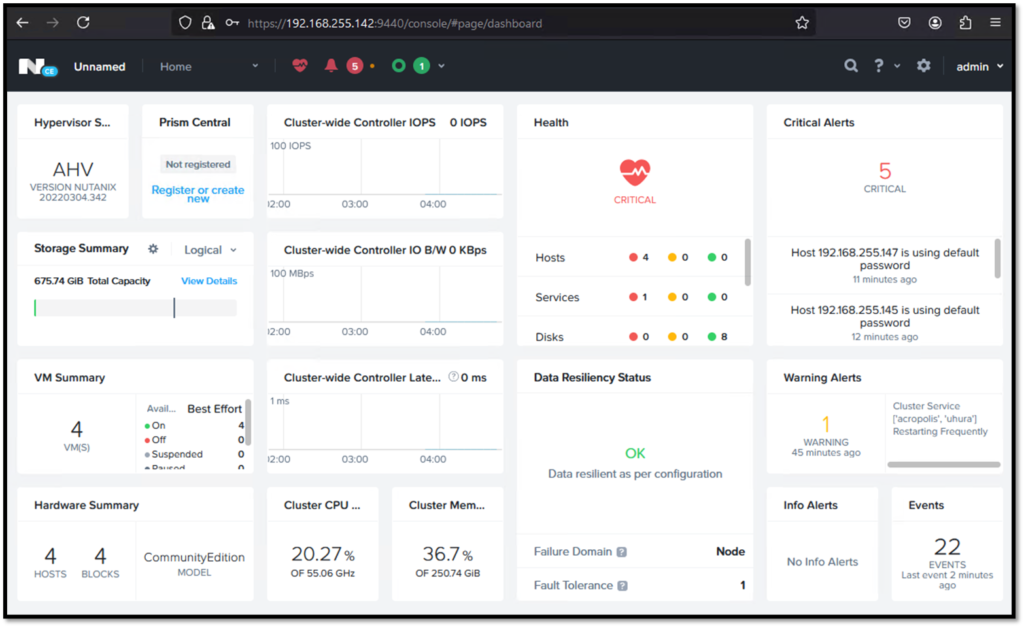Click the green task count badge 1
Screen dimensions: 1024x627
coord(422,66)
